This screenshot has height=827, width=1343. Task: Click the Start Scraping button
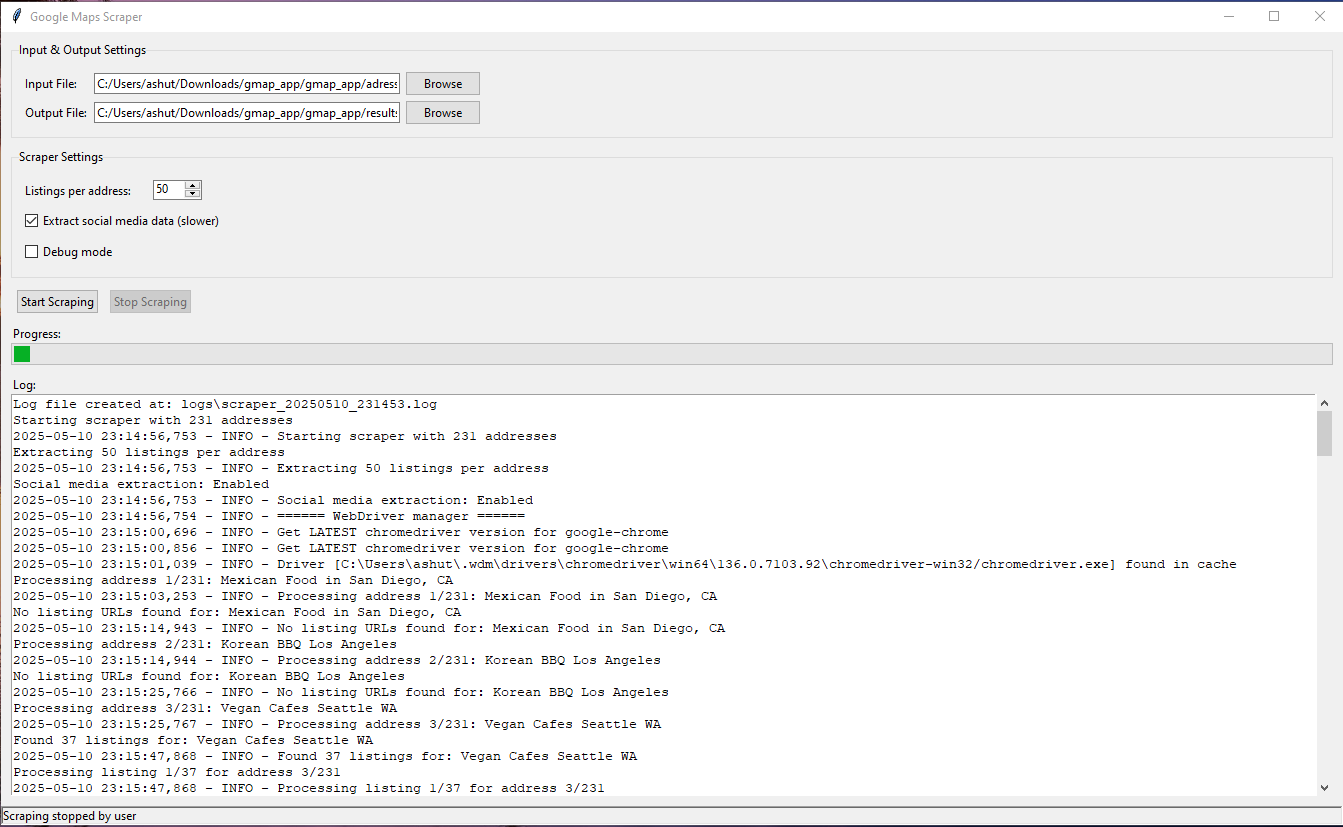point(57,302)
